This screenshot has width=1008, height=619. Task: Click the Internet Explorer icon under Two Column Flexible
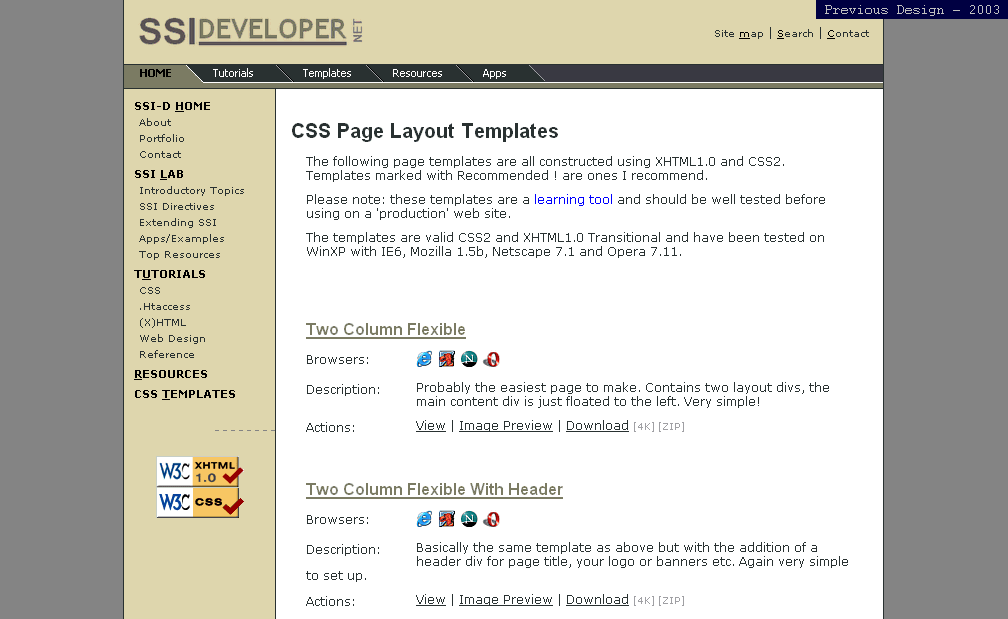(424, 359)
